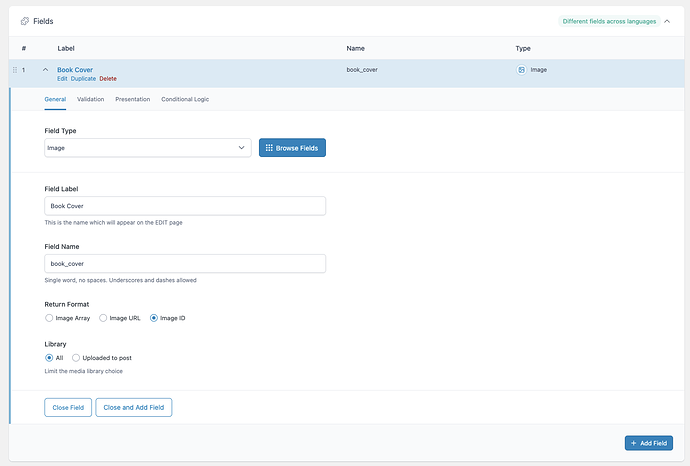Click the Image type icon in row
The image size is (690, 466).
pos(522,70)
